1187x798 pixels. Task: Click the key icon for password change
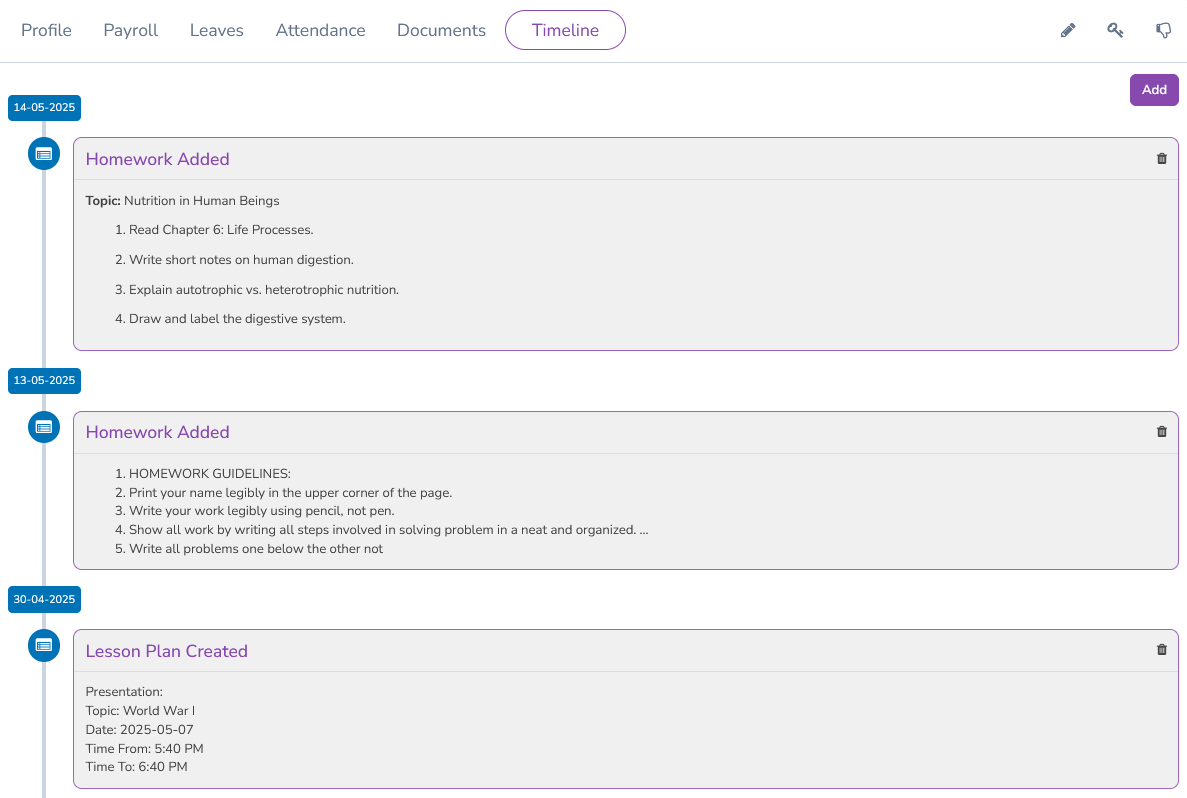(1115, 31)
